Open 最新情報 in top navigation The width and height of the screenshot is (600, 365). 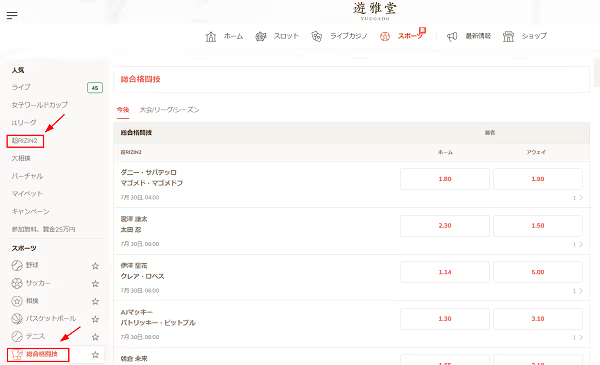click(478, 36)
